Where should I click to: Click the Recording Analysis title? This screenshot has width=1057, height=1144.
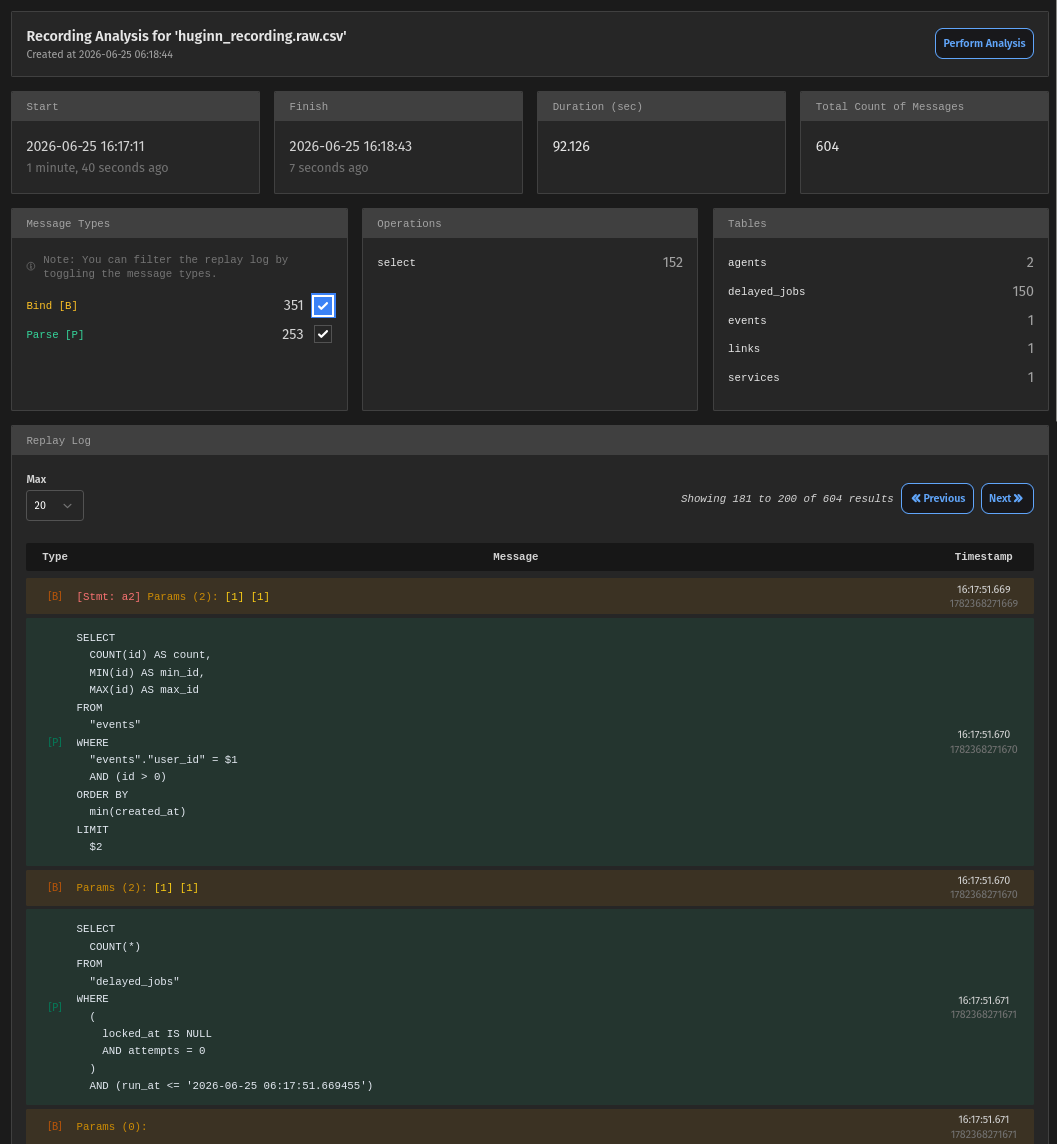point(186,36)
